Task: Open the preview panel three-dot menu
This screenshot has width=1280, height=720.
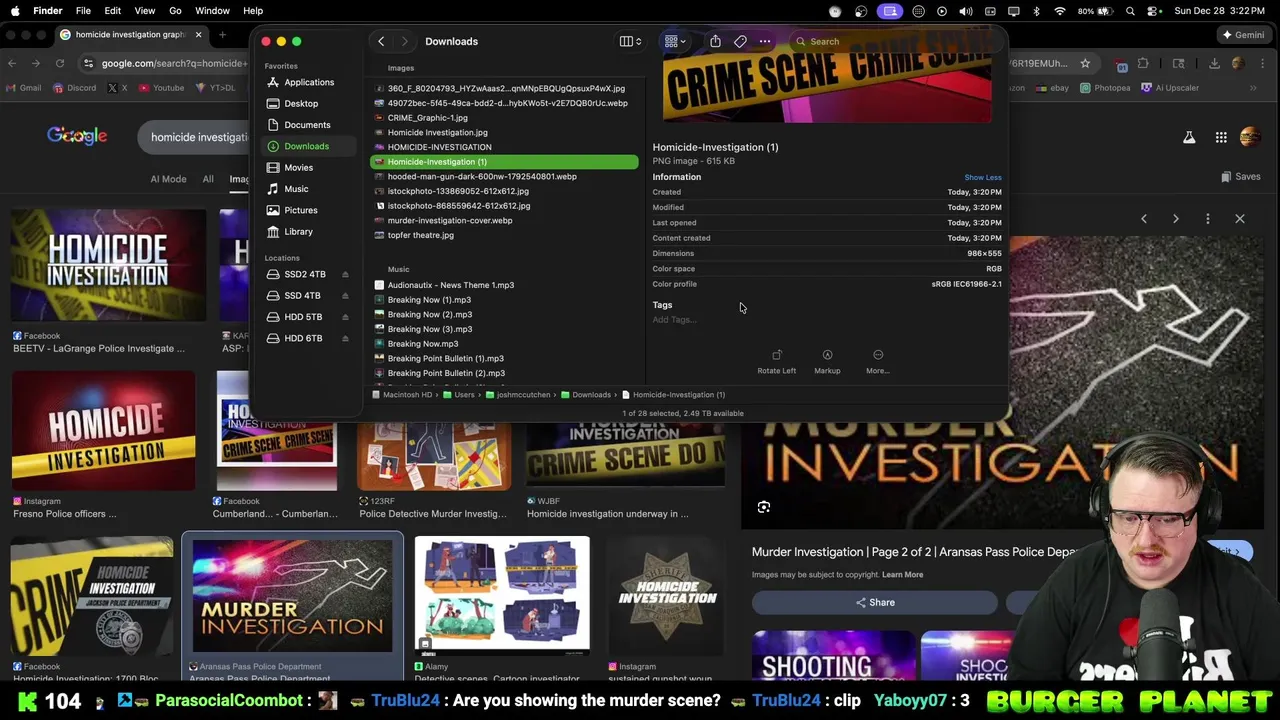Action: coord(1208,218)
